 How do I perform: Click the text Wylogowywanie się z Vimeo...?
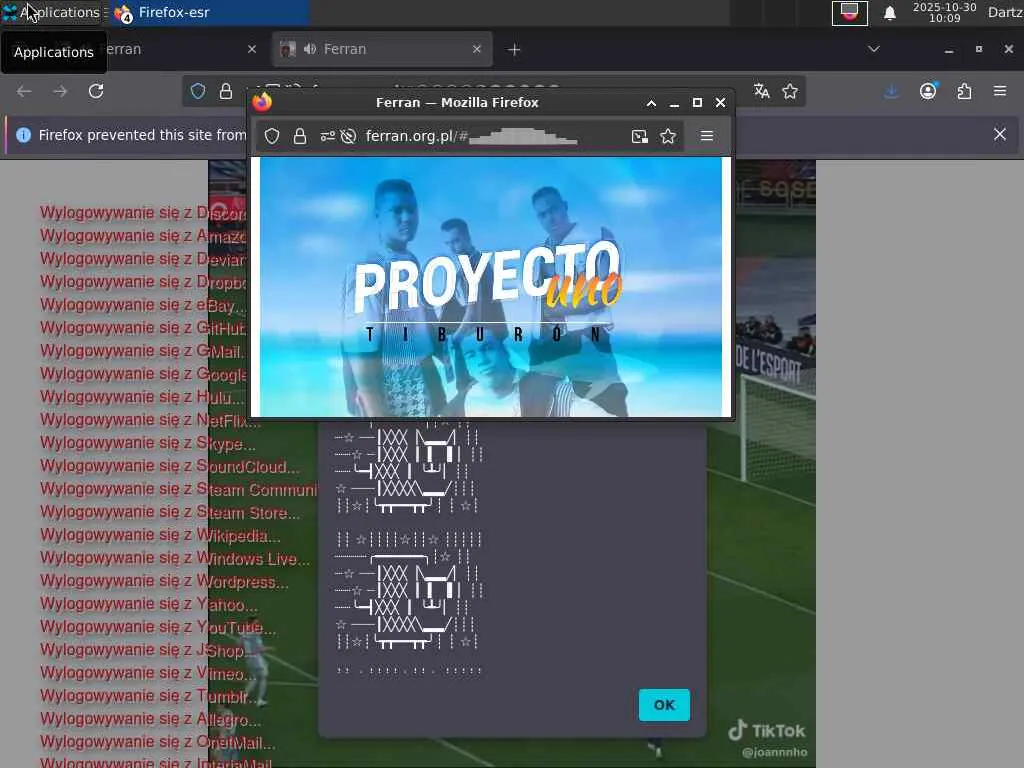tap(148, 673)
